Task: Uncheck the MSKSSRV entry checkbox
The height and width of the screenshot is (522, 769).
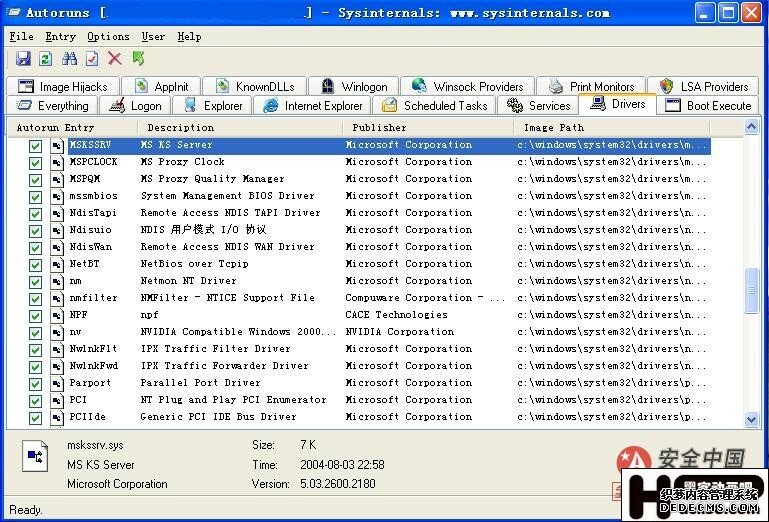Action: pos(35,146)
